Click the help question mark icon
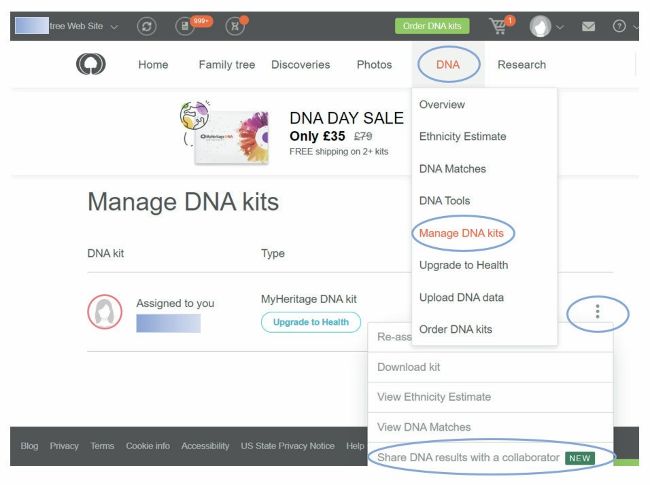This screenshot has height=485, width=650. point(619,27)
